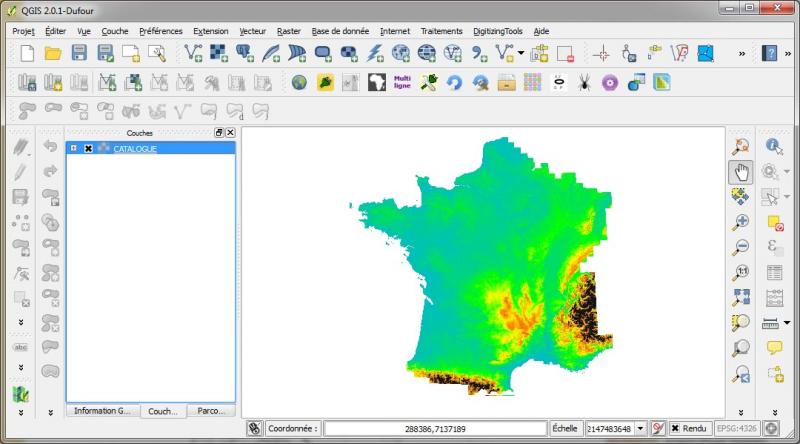Toggle mouse coordinate display in the status bar

pyautogui.click(x=255, y=428)
